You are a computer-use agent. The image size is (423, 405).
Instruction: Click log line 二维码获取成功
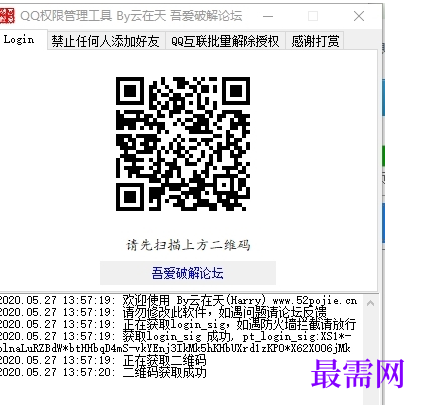tap(103, 372)
